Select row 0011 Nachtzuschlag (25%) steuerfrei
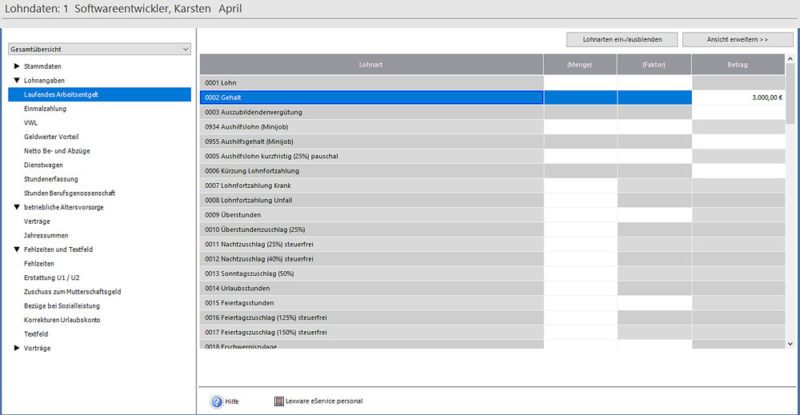The height and width of the screenshot is (415, 800). point(371,245)
